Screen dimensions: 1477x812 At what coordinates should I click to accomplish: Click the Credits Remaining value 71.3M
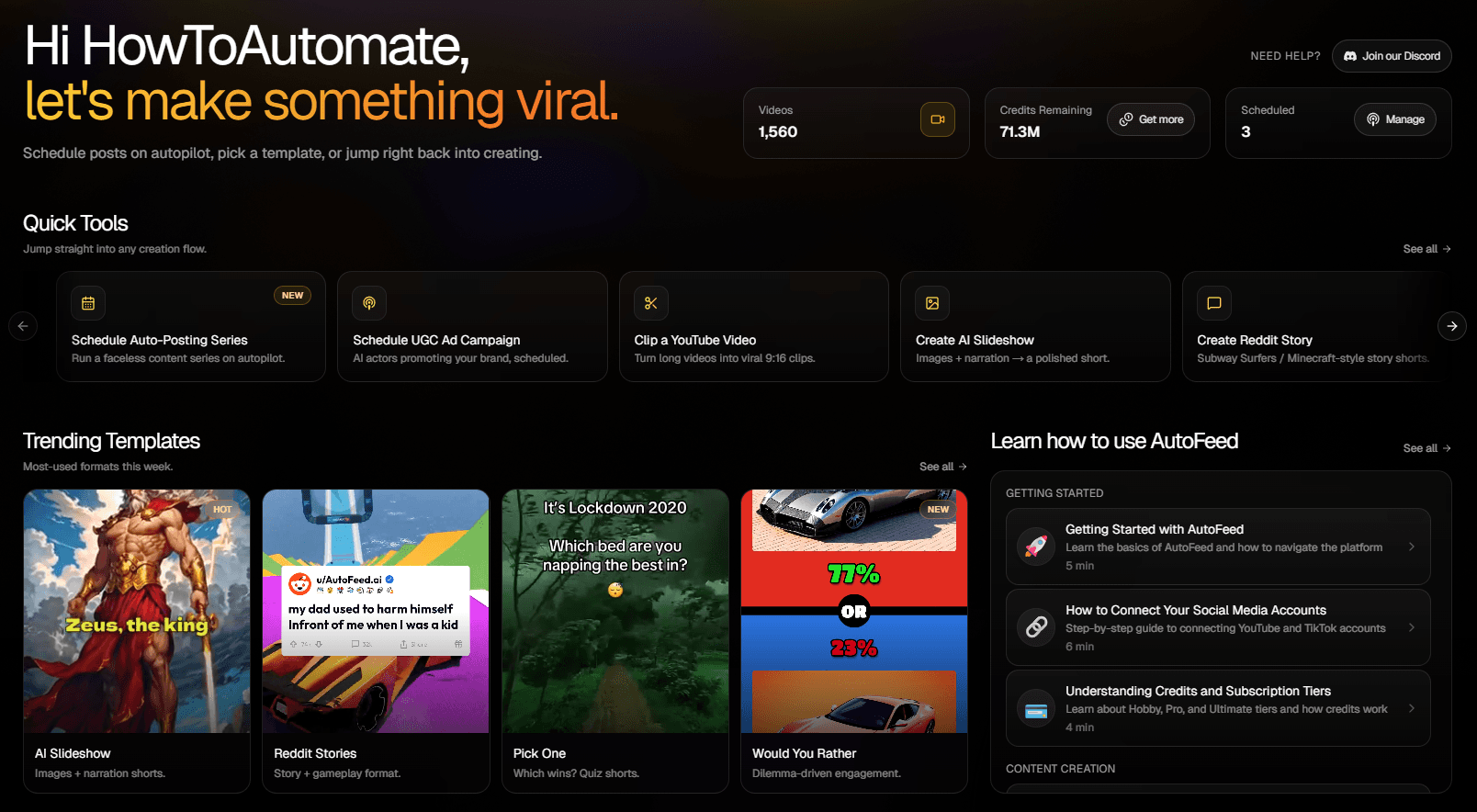(1020, 131)
